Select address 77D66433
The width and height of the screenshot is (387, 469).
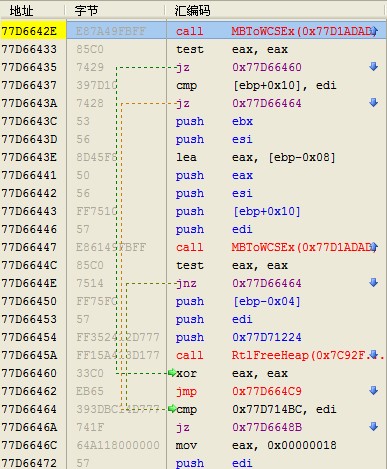tap(29, 49)
